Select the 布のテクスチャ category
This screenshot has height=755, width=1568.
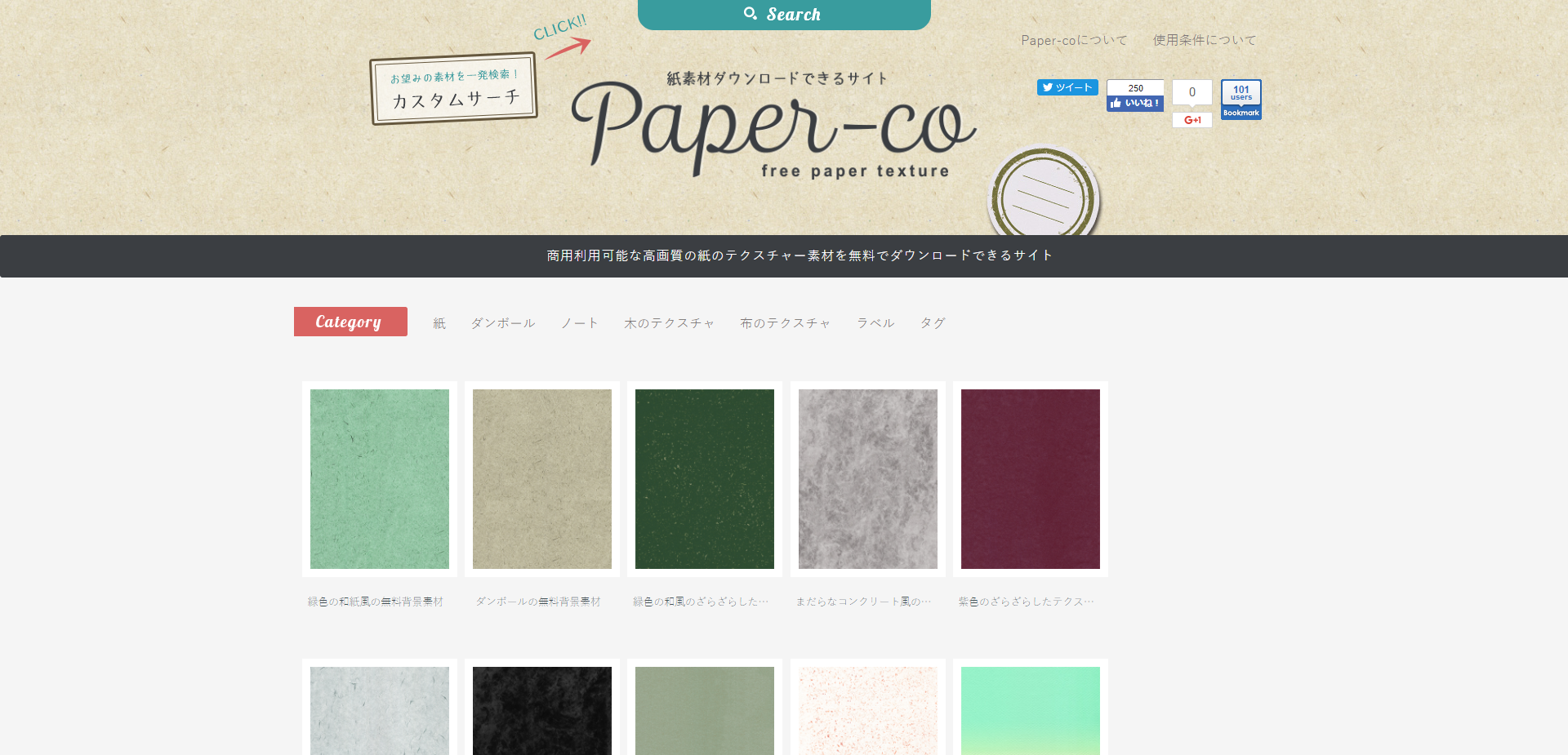coord(784,322)
